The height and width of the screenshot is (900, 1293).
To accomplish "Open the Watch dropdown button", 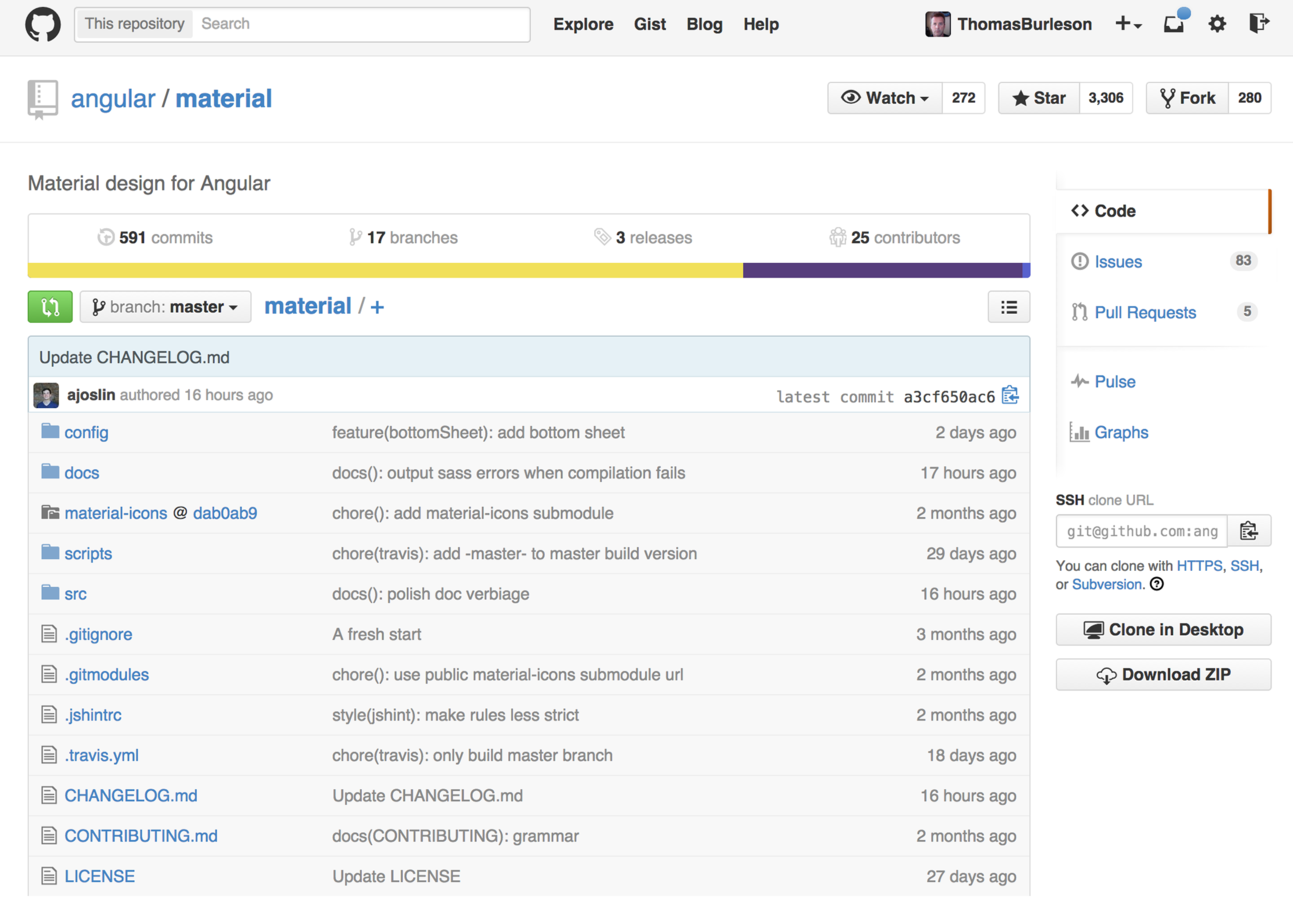I will [x=885, y=98].
